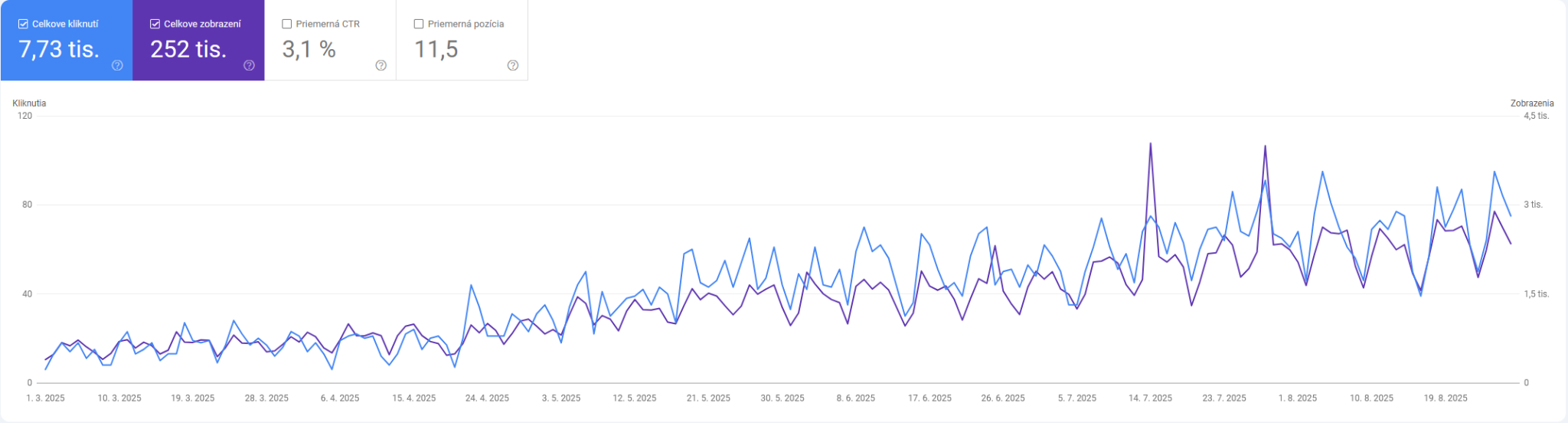Viewport: 1568px width, 423px height.
Task: Select the 7,73 tis. clicks metric card
Action: pos(67,40)
